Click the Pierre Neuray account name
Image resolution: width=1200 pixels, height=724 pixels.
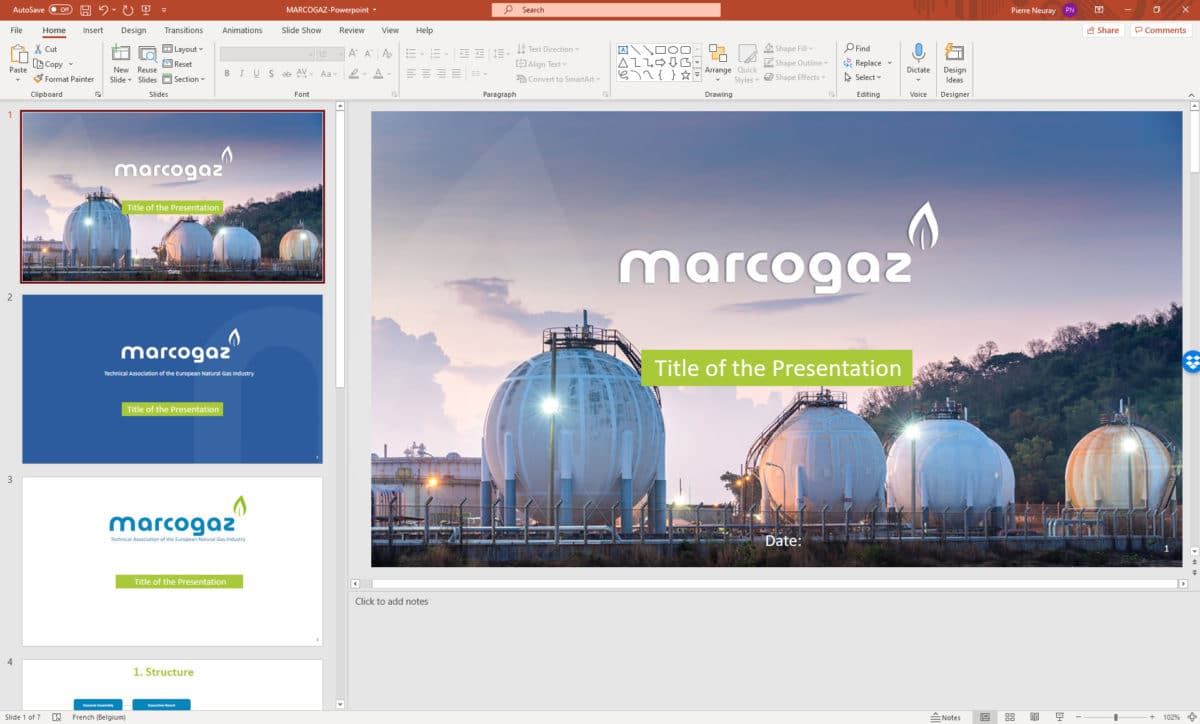tap(1033, 9)
